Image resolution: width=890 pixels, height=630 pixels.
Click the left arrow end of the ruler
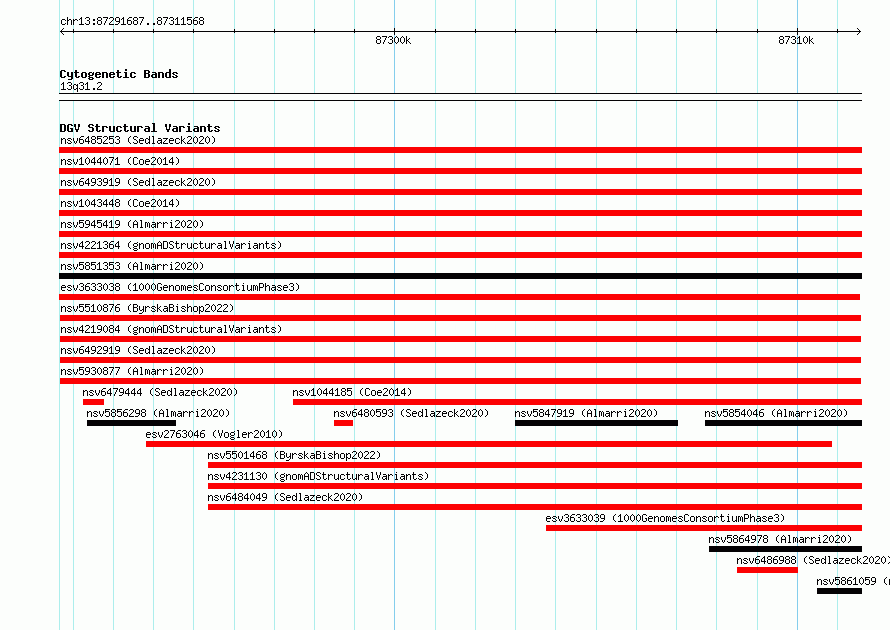pos(62,31)
